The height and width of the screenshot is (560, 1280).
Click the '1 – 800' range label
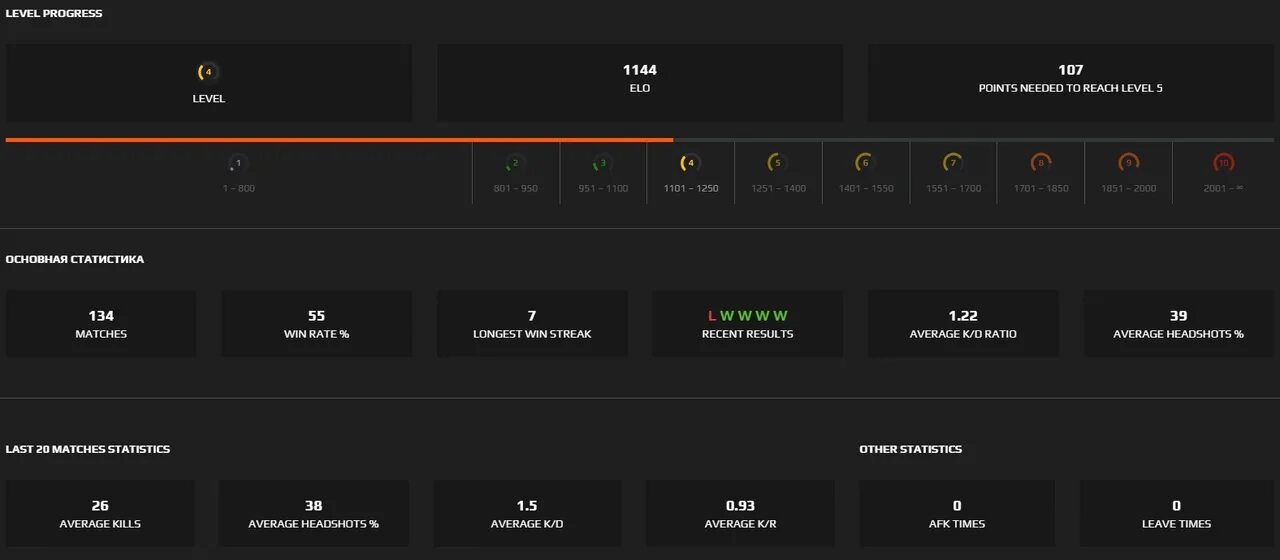point(239,189)
